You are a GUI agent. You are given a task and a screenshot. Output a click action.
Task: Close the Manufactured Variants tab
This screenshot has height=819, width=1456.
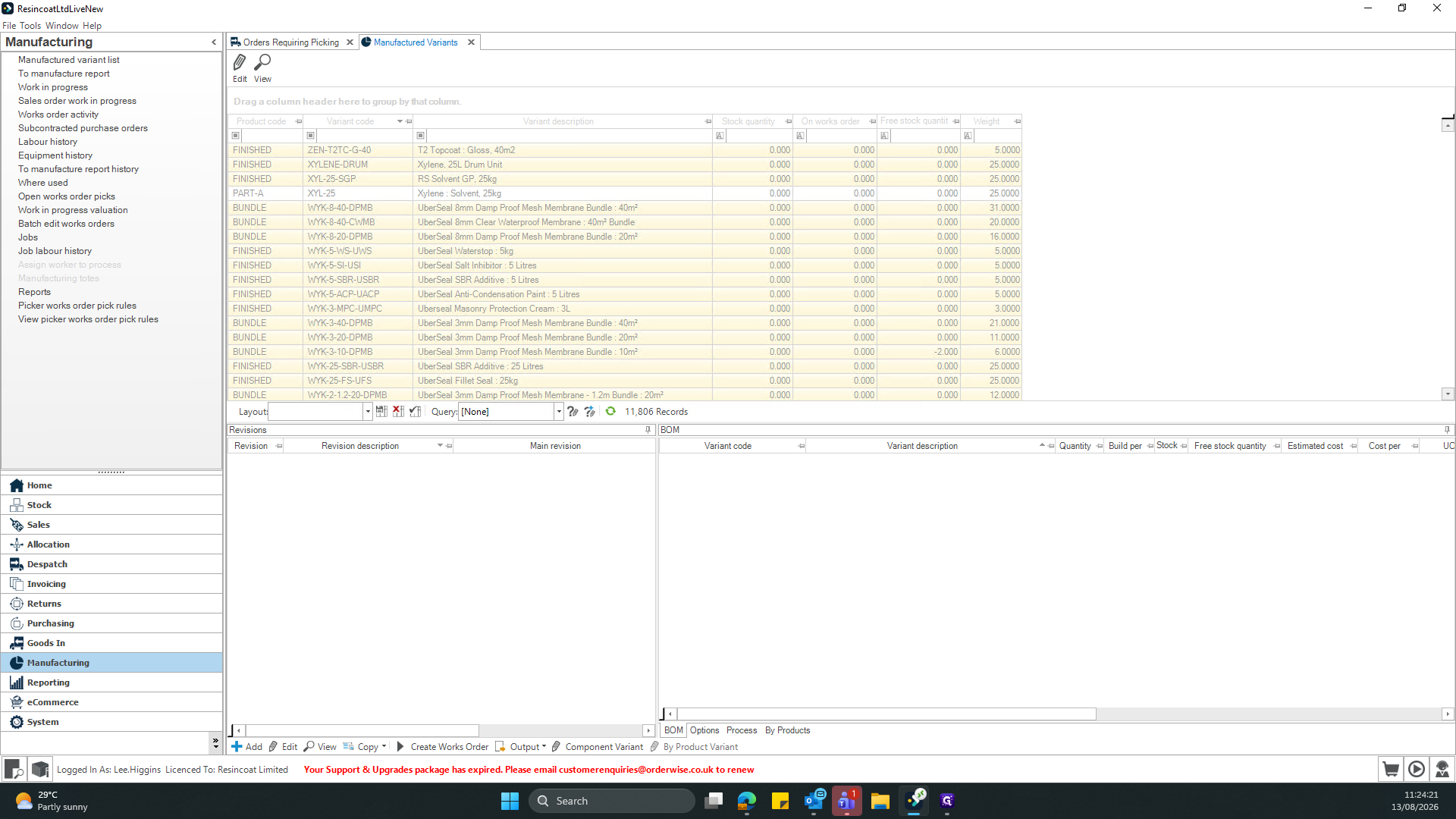[471, 42]
